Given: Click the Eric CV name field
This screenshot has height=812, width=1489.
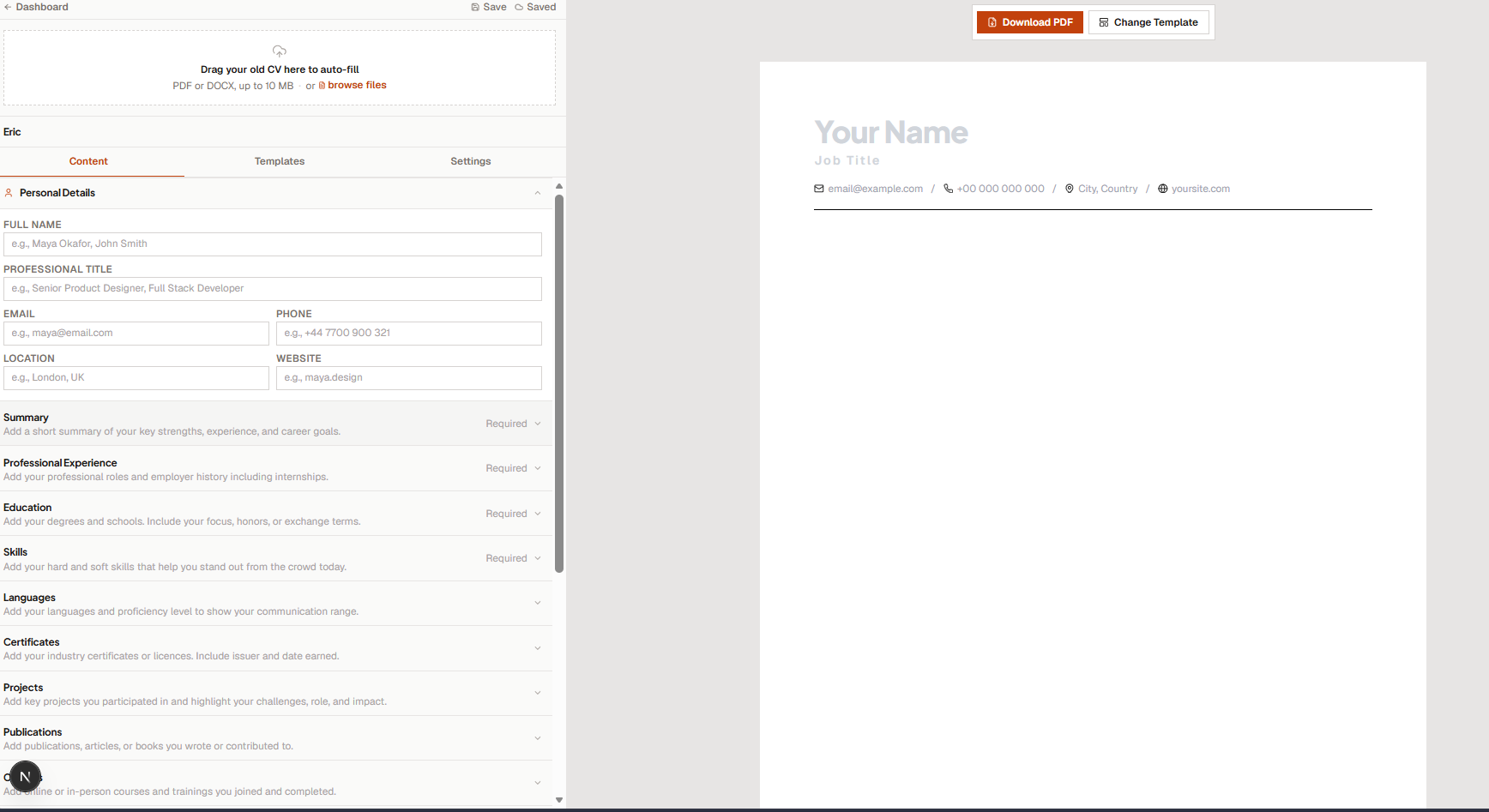Looking at the screenshot, I should [12, 132].
